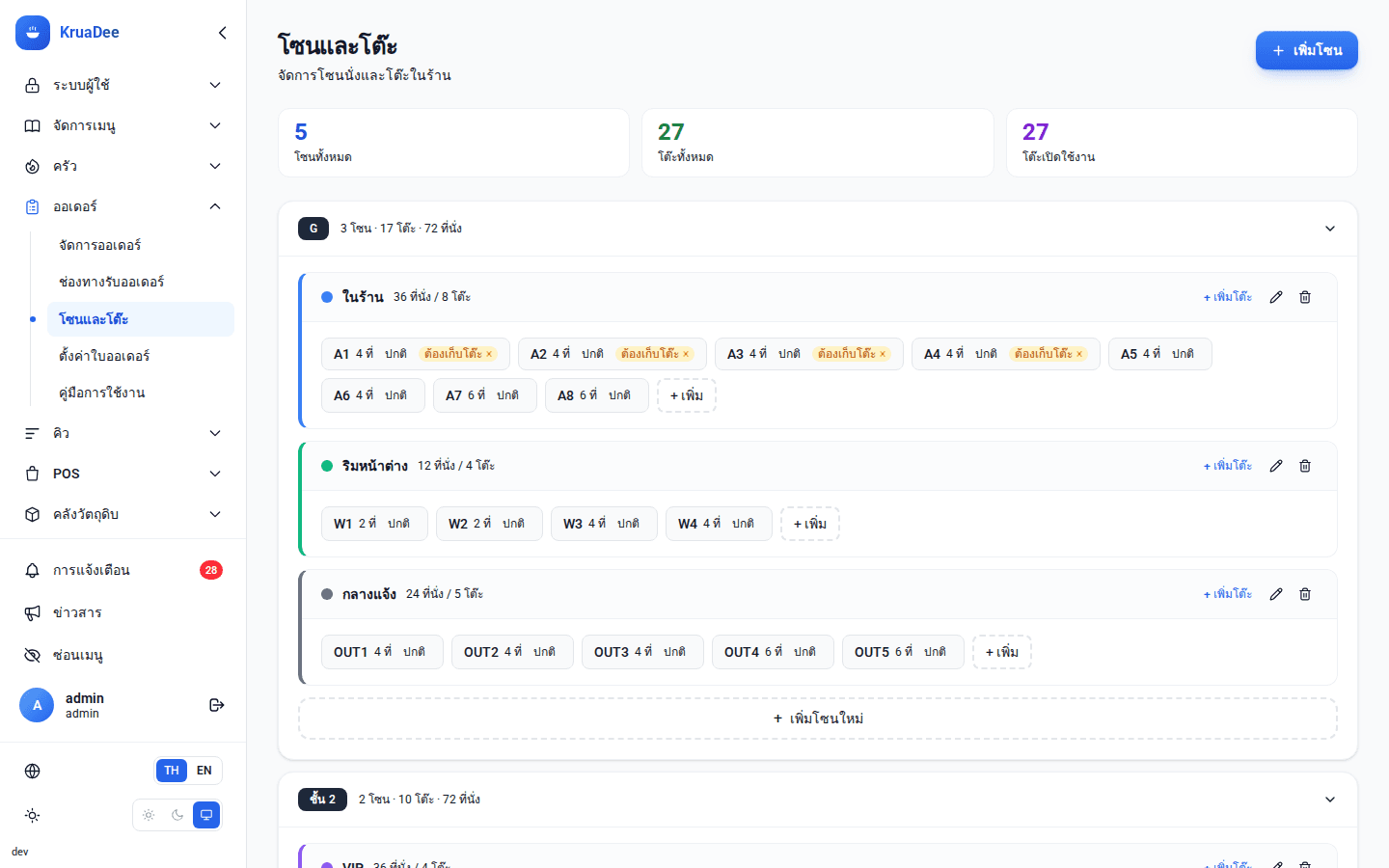Click เพิ่มโซนใหม่ dashed button
The height and width of the screenshot is (868, 1389).
click(818, 719)
